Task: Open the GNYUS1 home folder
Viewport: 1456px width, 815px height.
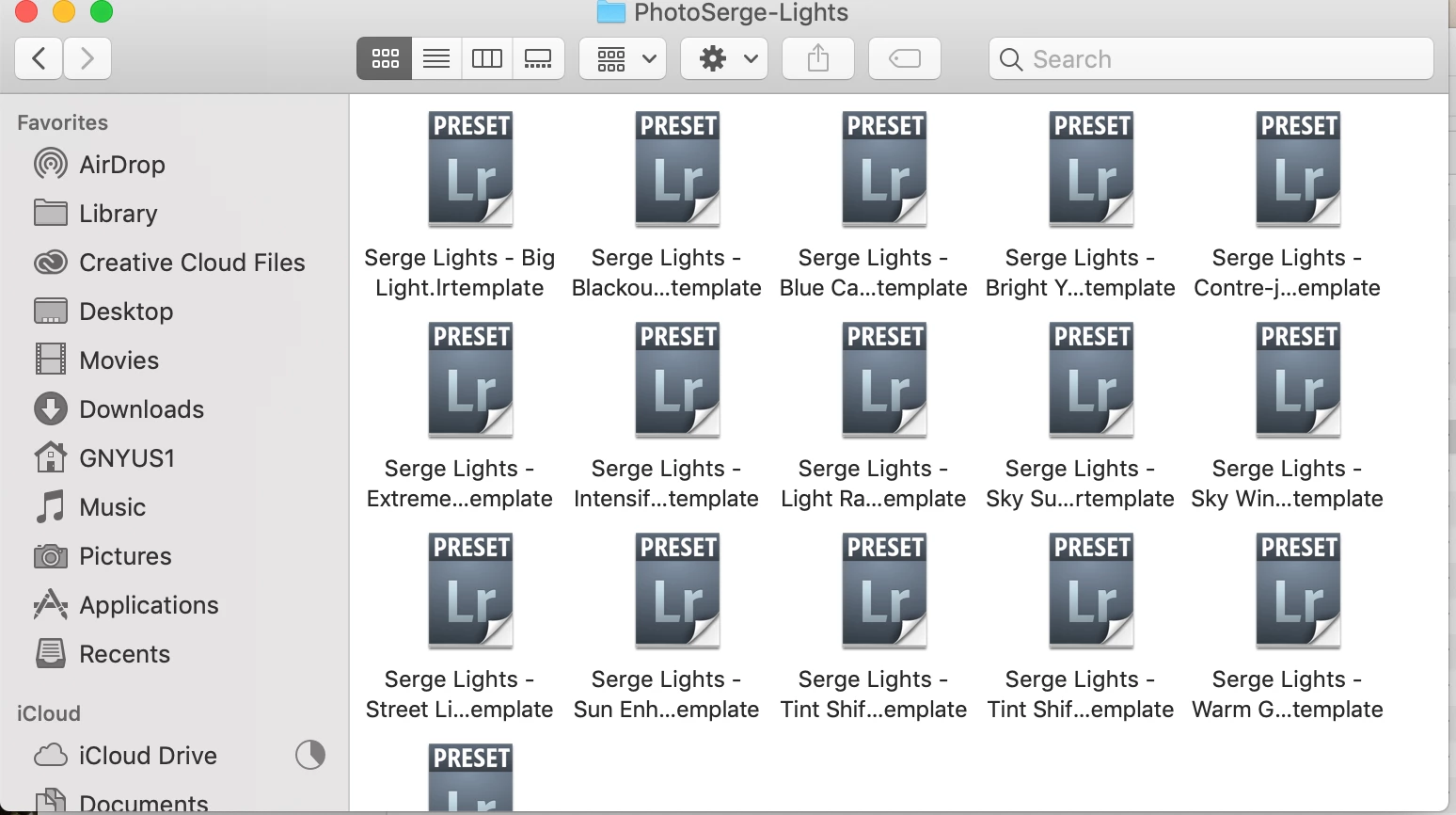Action: pyautogui.click(x=104, y=458)
